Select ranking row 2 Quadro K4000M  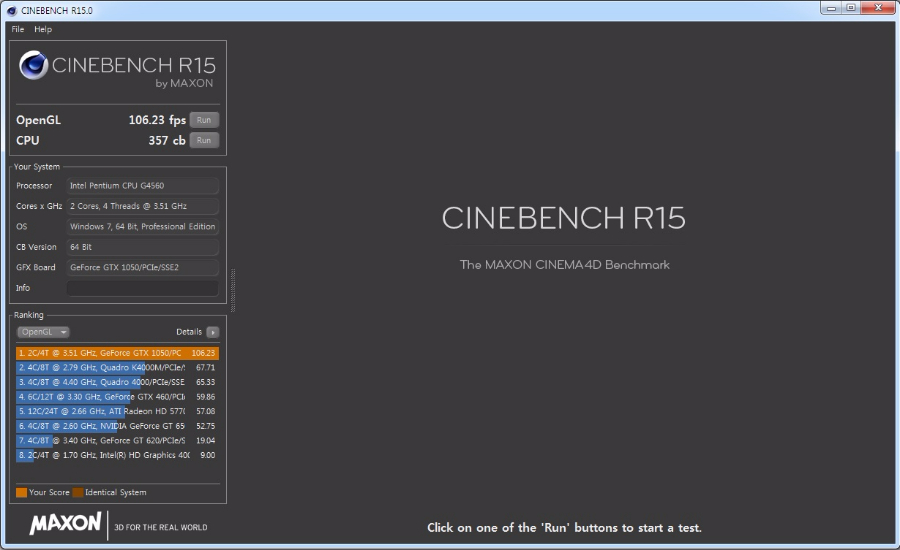tap(118, 367)
